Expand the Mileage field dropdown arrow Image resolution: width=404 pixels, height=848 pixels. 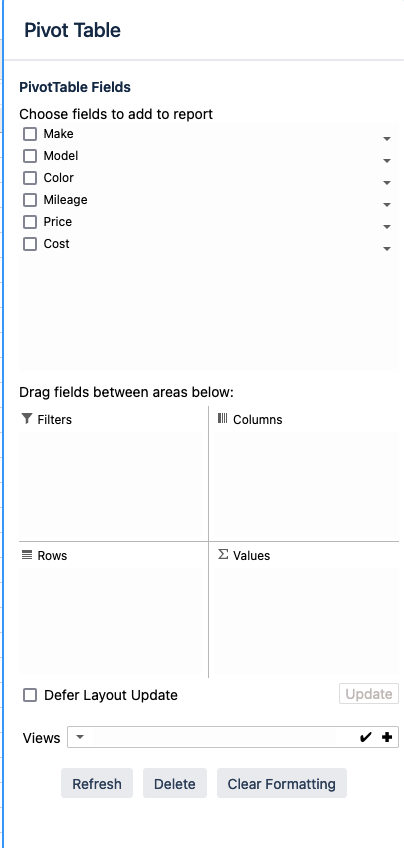point(387,205)
